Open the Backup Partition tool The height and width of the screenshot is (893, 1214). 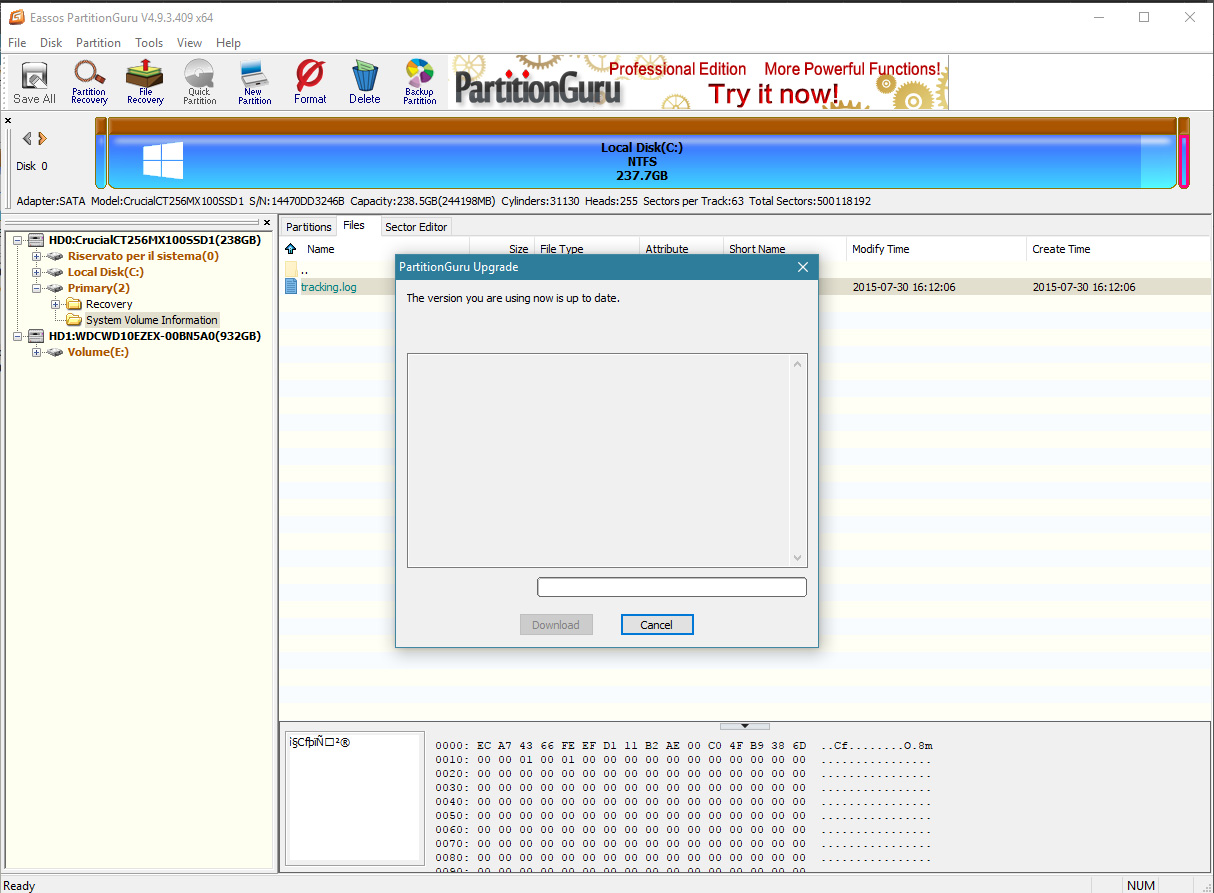click(x=419, y=82)
